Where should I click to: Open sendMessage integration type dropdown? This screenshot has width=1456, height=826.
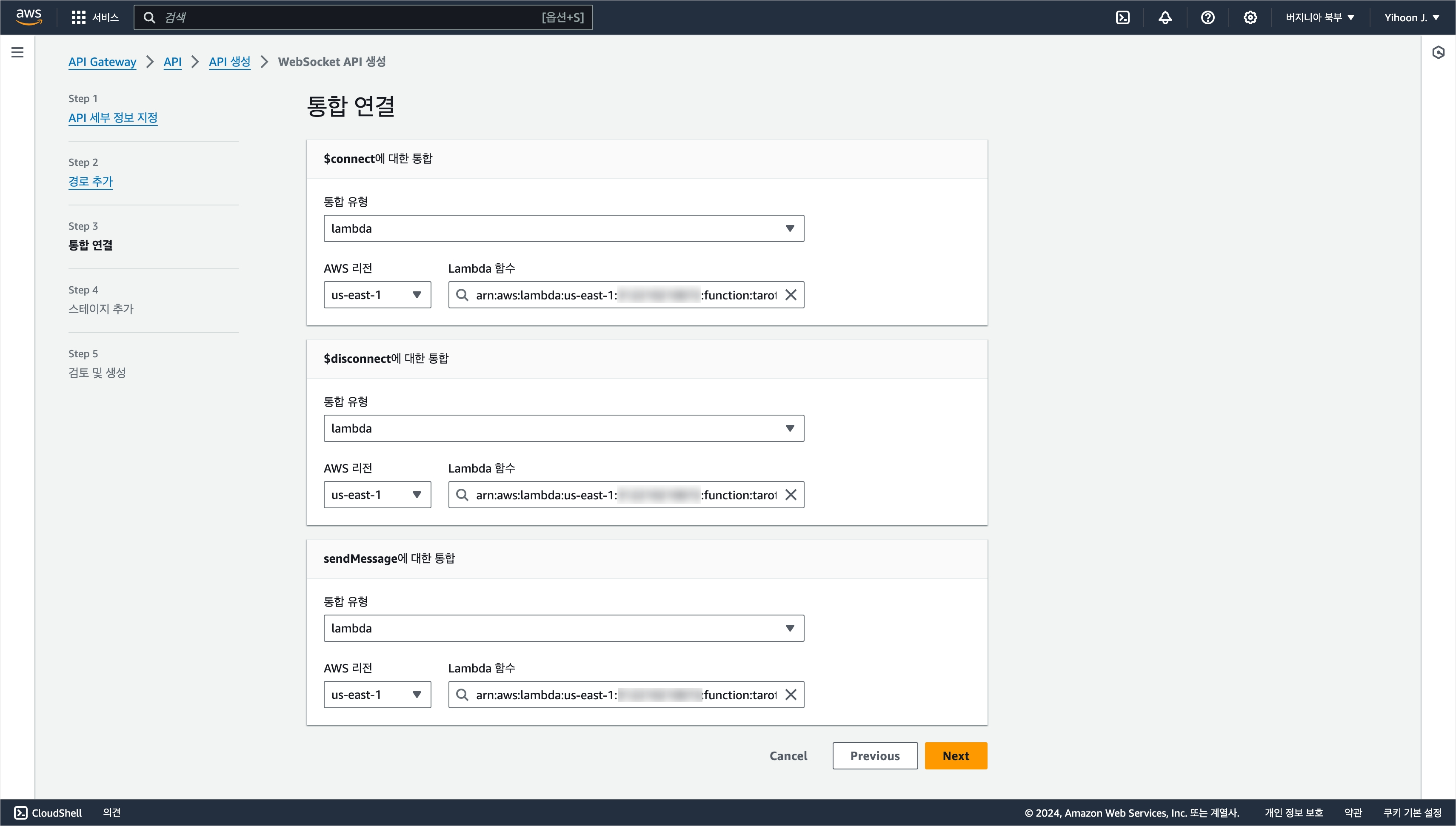pos(563,628)
